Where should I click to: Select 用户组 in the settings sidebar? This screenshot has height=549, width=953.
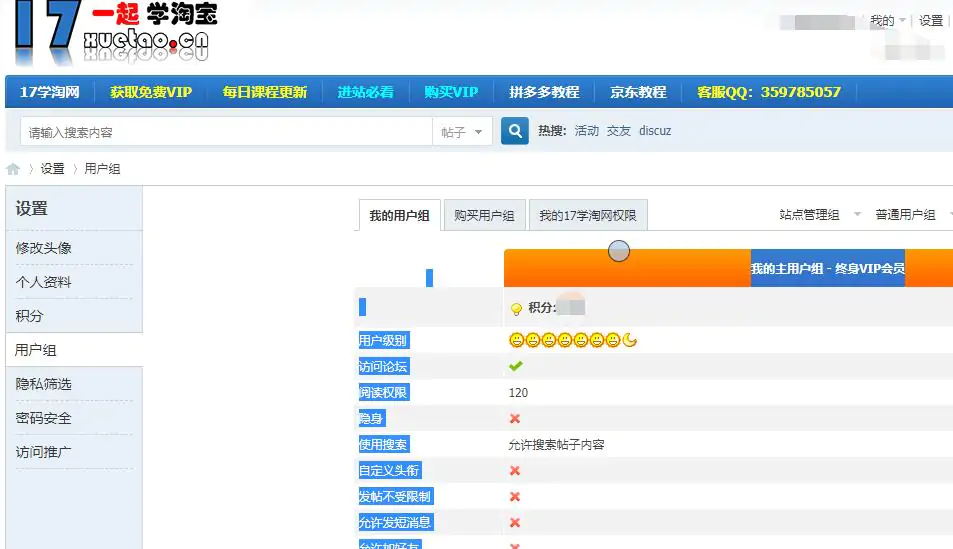74,350
